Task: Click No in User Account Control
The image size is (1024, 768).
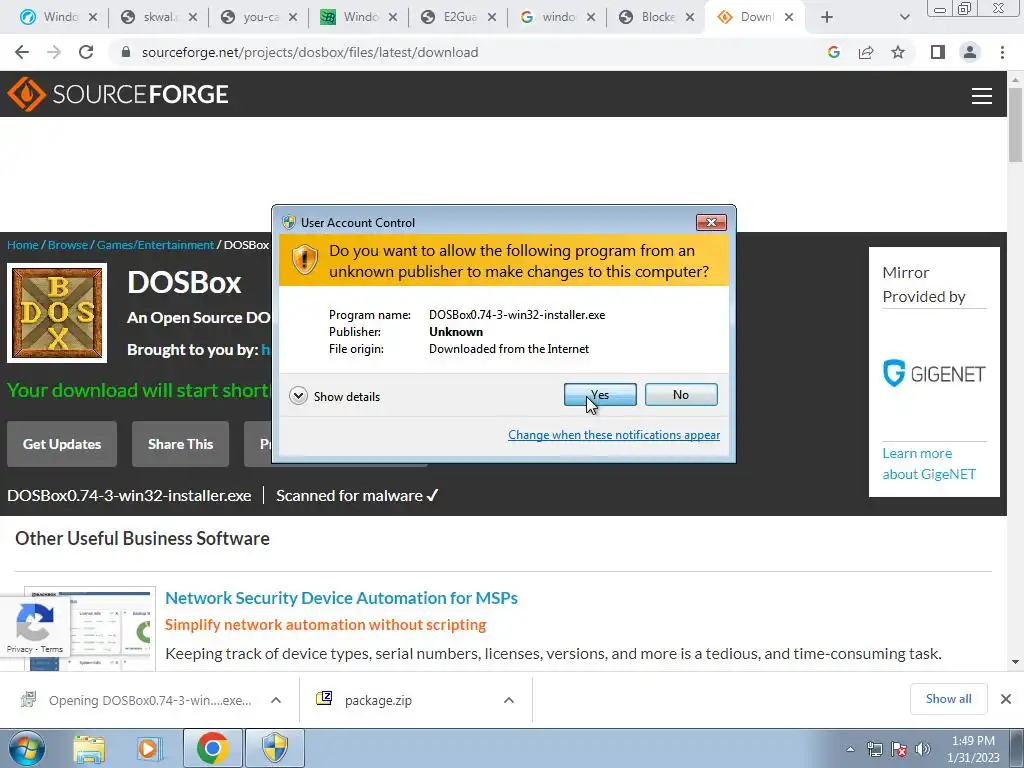Action: 681,394
